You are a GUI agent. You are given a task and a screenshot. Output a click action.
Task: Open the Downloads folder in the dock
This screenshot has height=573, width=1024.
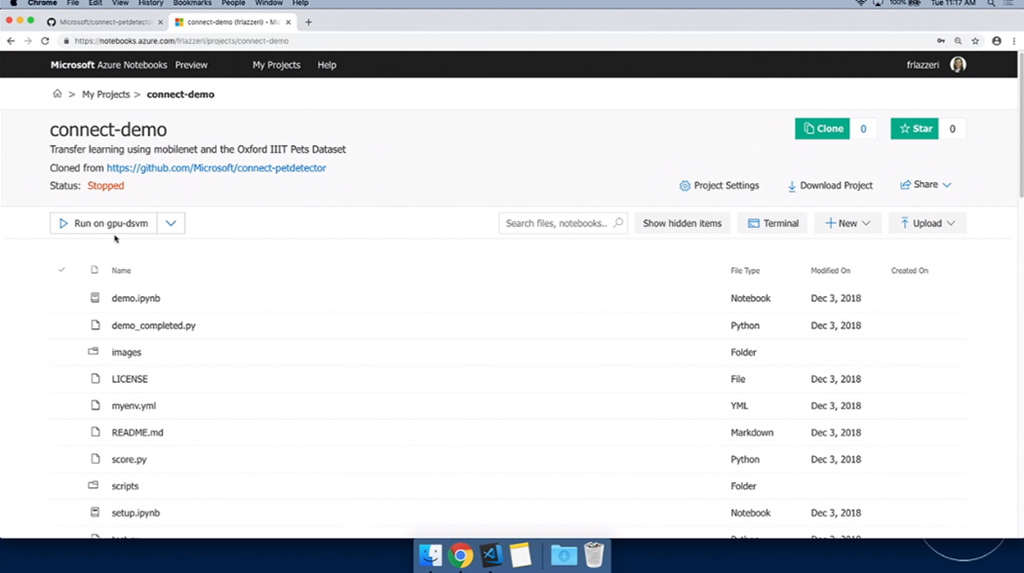564,555
